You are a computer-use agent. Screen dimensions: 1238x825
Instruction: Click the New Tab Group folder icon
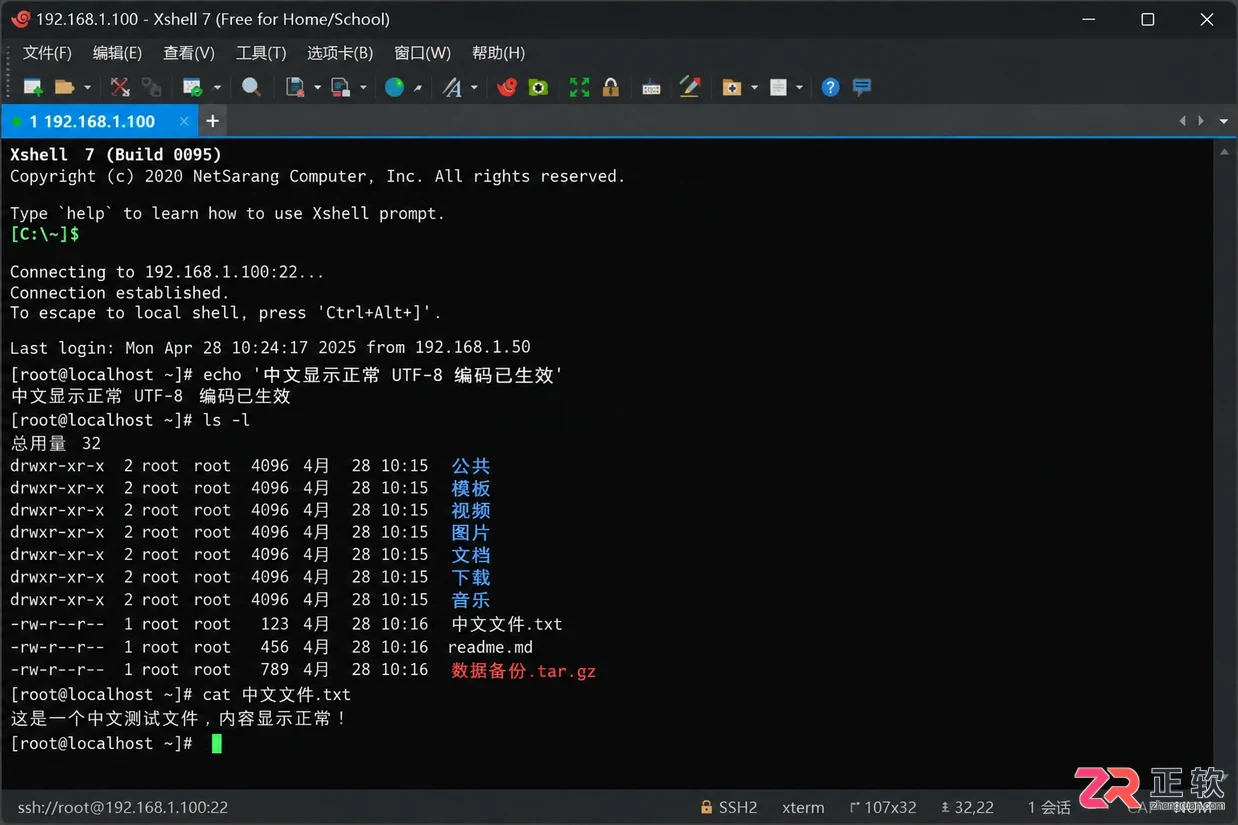tap(732, 87)
